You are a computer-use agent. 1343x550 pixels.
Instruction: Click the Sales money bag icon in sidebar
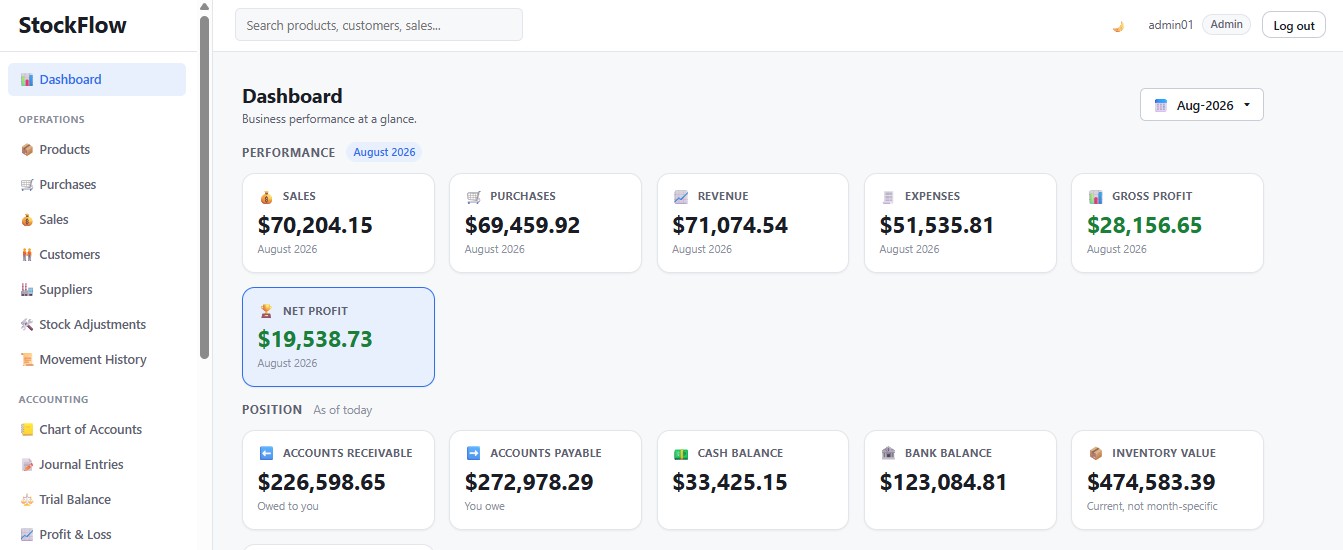(x=27, y=220)
